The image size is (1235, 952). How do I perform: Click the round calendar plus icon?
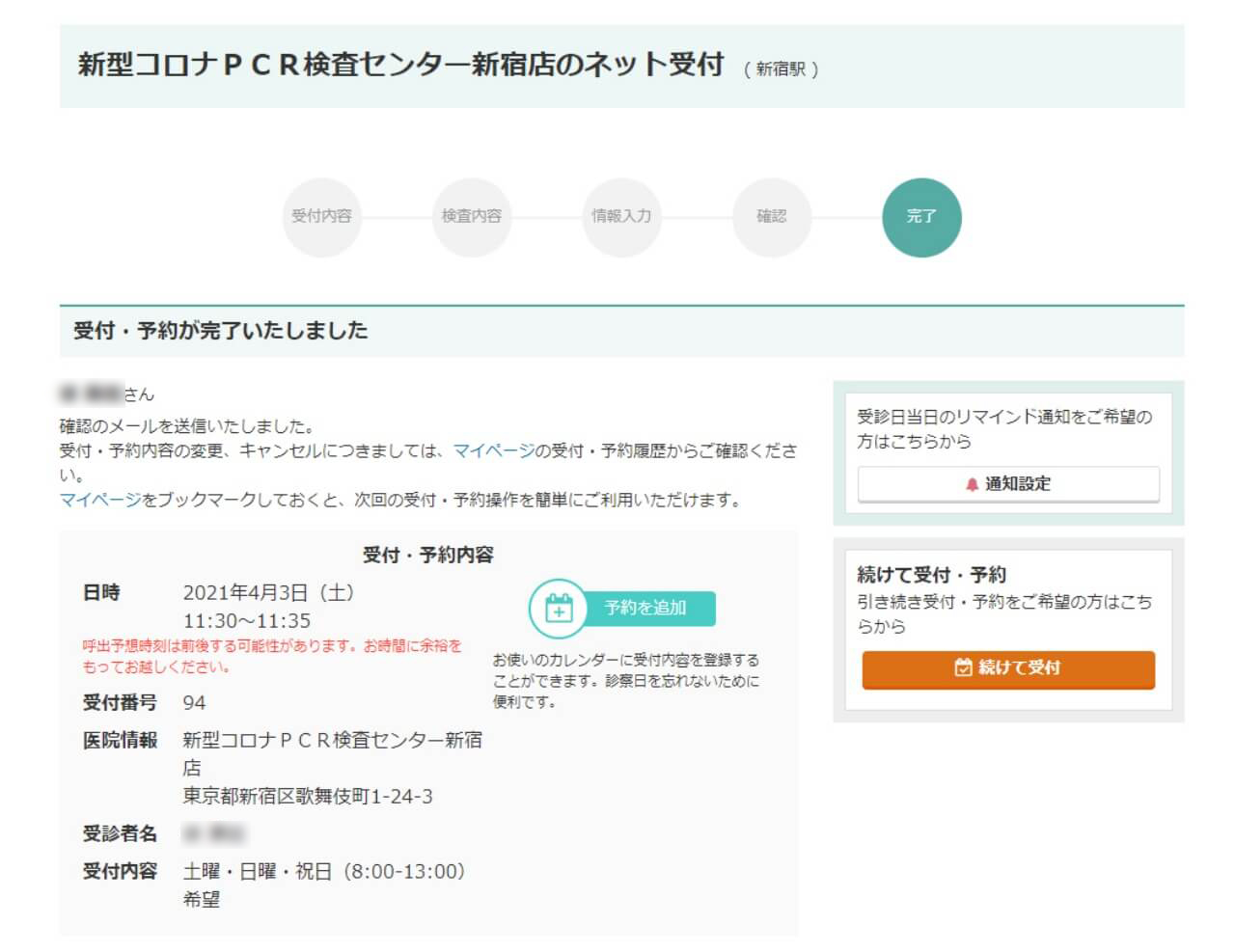click(558, 609)
